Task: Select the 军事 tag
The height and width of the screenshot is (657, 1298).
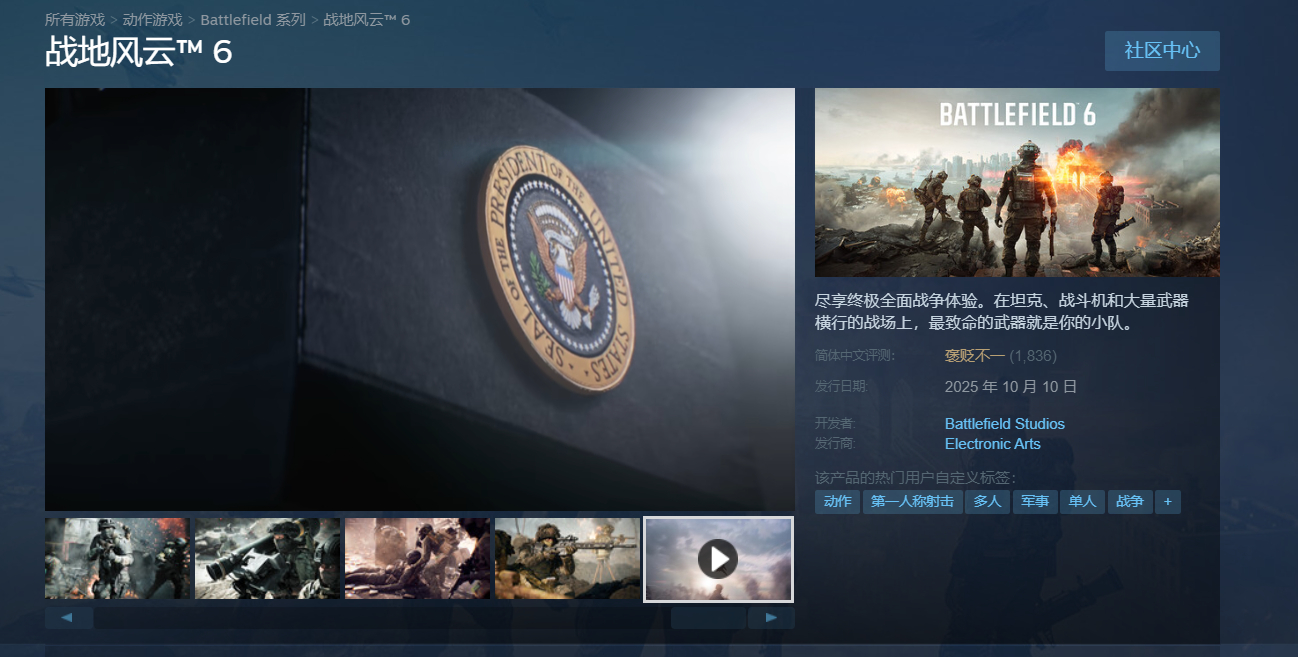Action: pos(1035,502)
